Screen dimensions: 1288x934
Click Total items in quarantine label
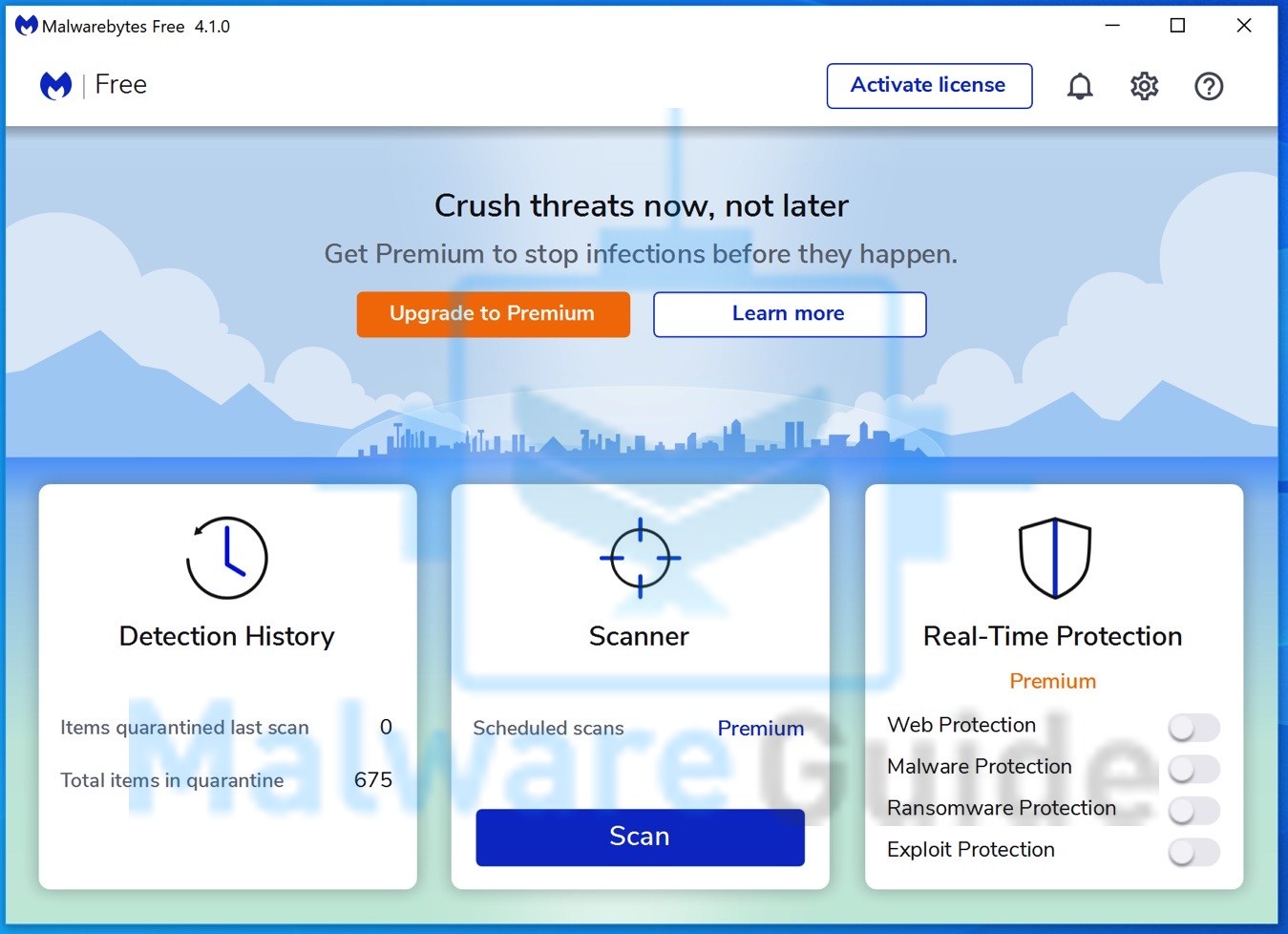click(172, 780)
